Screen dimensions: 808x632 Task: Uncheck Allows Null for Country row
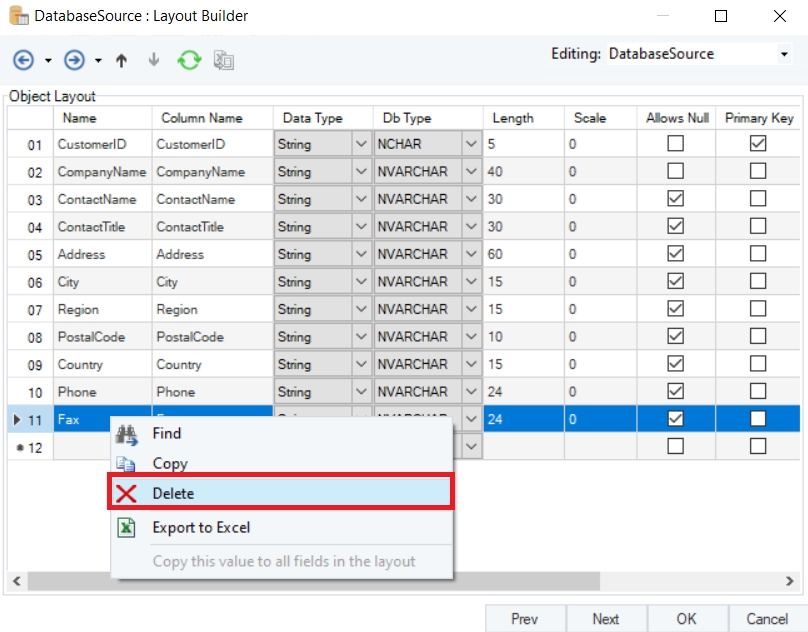676,364
